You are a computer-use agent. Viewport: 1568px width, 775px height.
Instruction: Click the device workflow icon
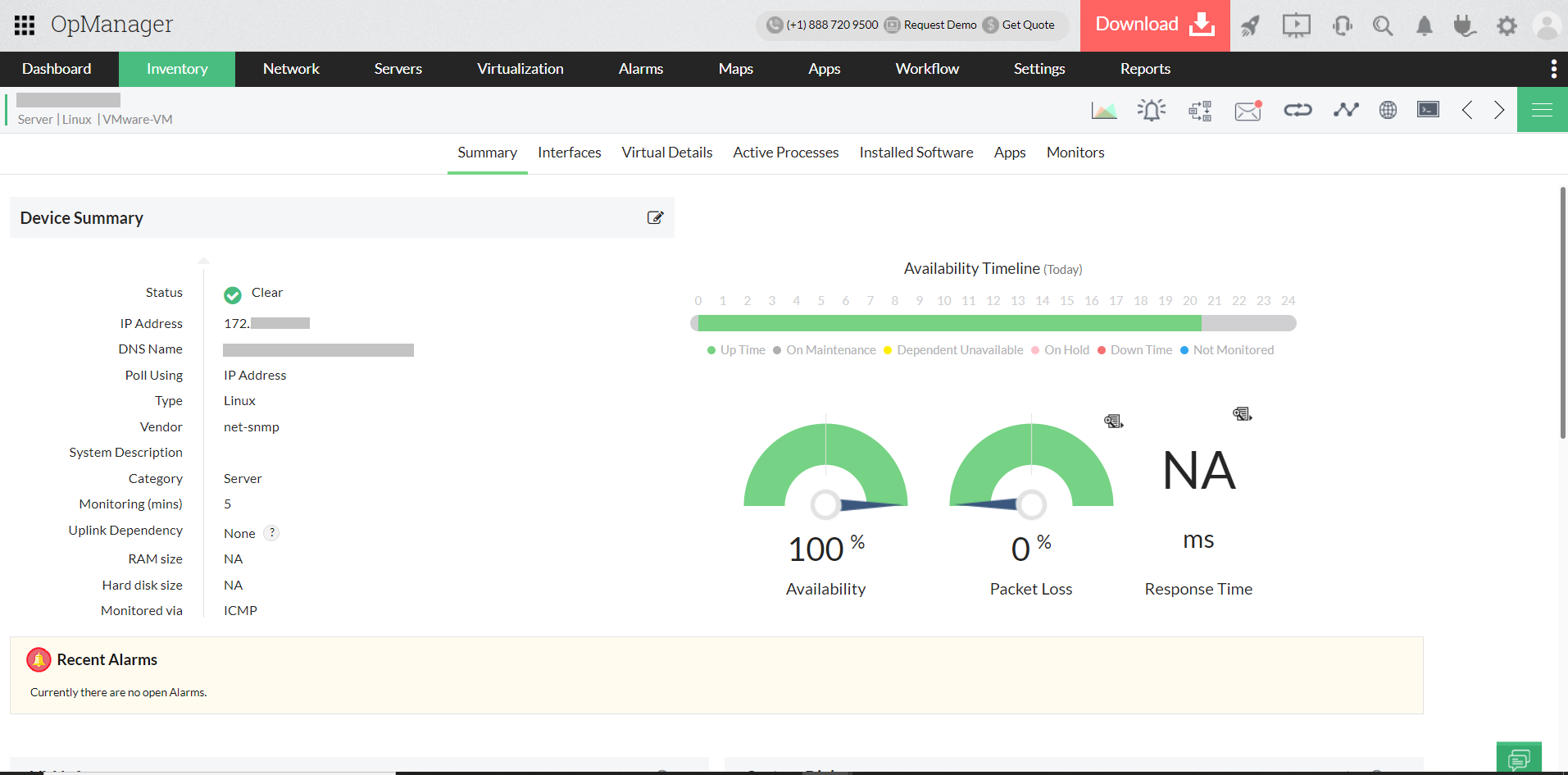pos(1200,111)
